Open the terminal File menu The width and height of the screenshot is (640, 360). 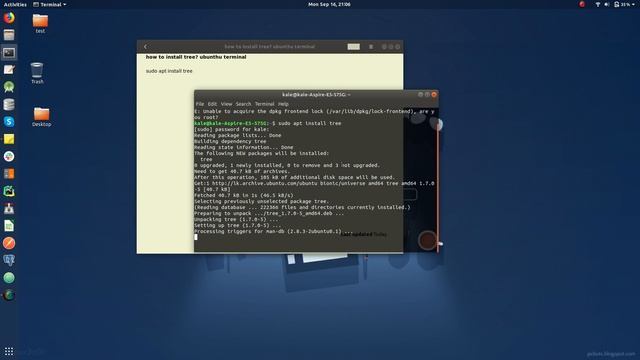200,104
